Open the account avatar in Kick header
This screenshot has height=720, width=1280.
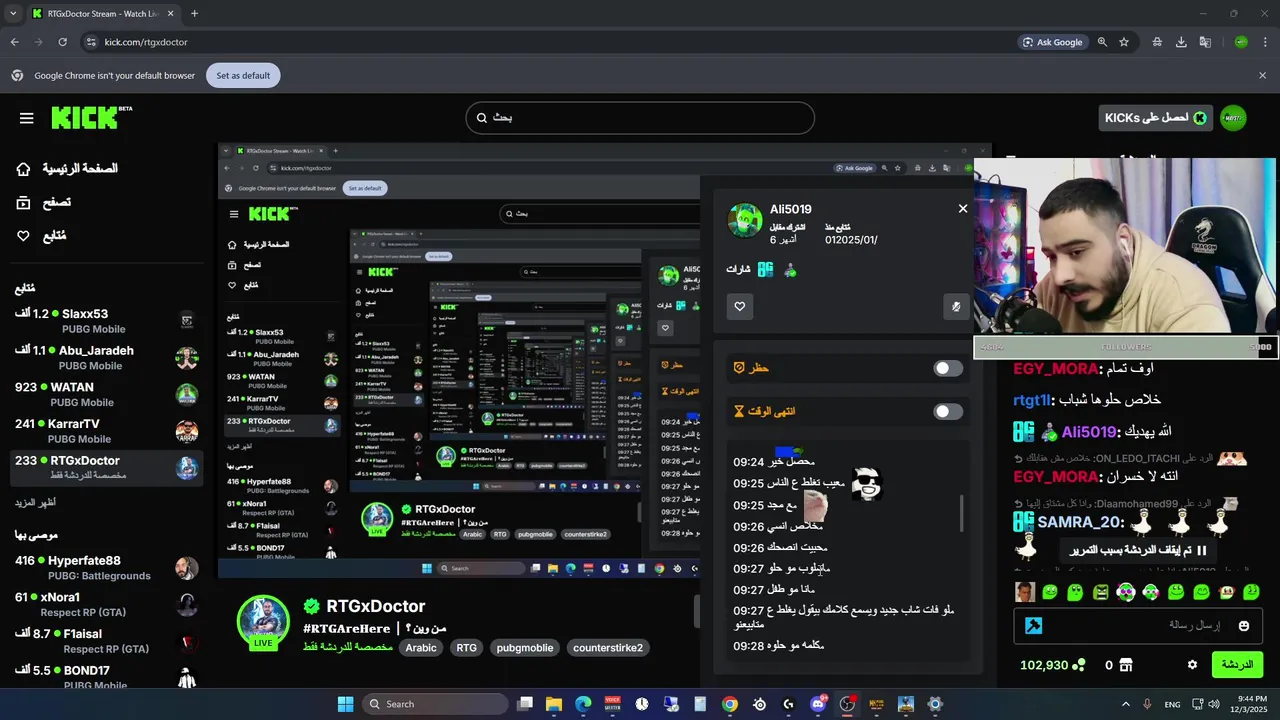(x=1233, y=118)
